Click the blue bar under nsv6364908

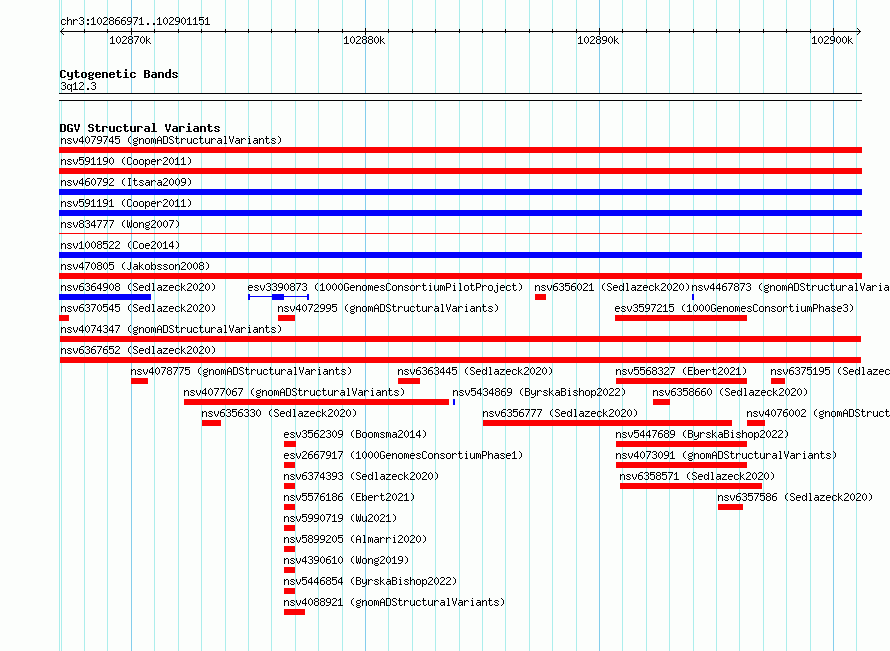pos(105,297)
